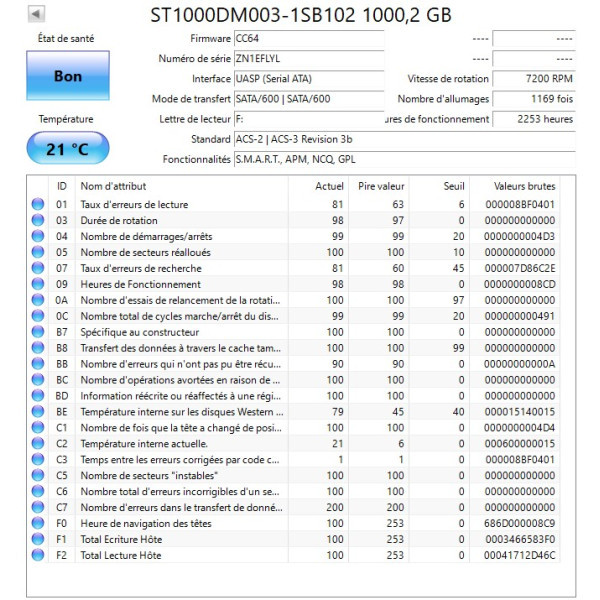Click the status circle for attribute 05
This screenshot has width=600, height=600.
(x=38, y=252)
